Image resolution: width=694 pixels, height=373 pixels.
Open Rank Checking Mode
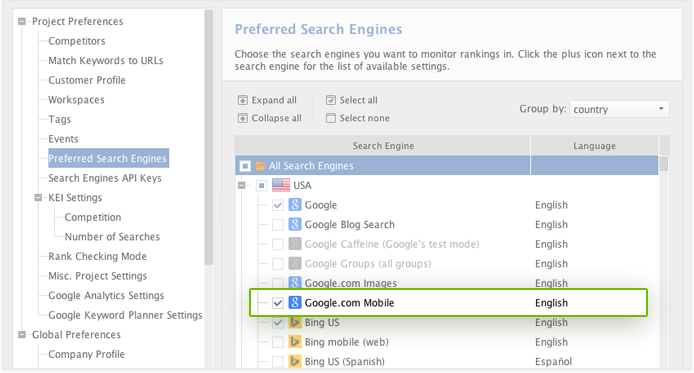point(97,256)
